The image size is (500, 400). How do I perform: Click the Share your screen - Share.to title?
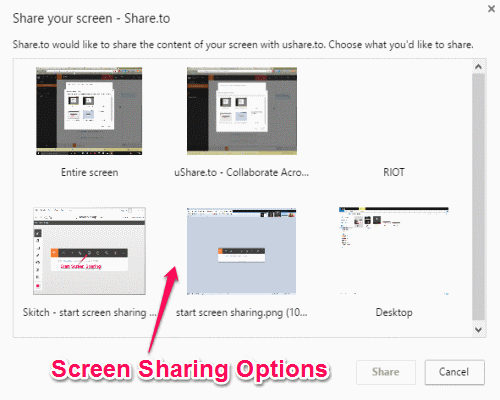pos(91,18)
